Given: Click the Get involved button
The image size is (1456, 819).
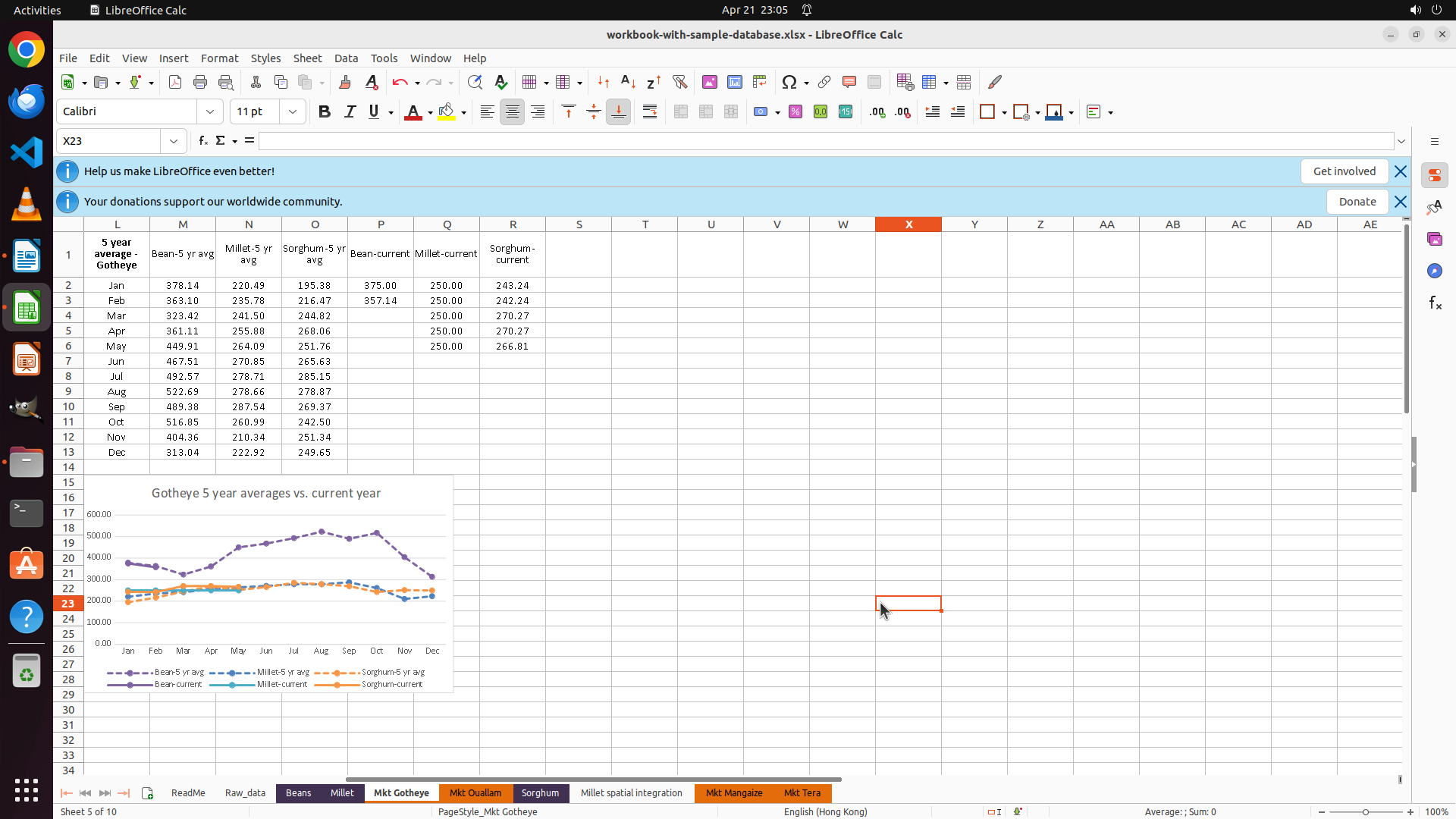Looking at the screenshot, I should [1344, 171].
